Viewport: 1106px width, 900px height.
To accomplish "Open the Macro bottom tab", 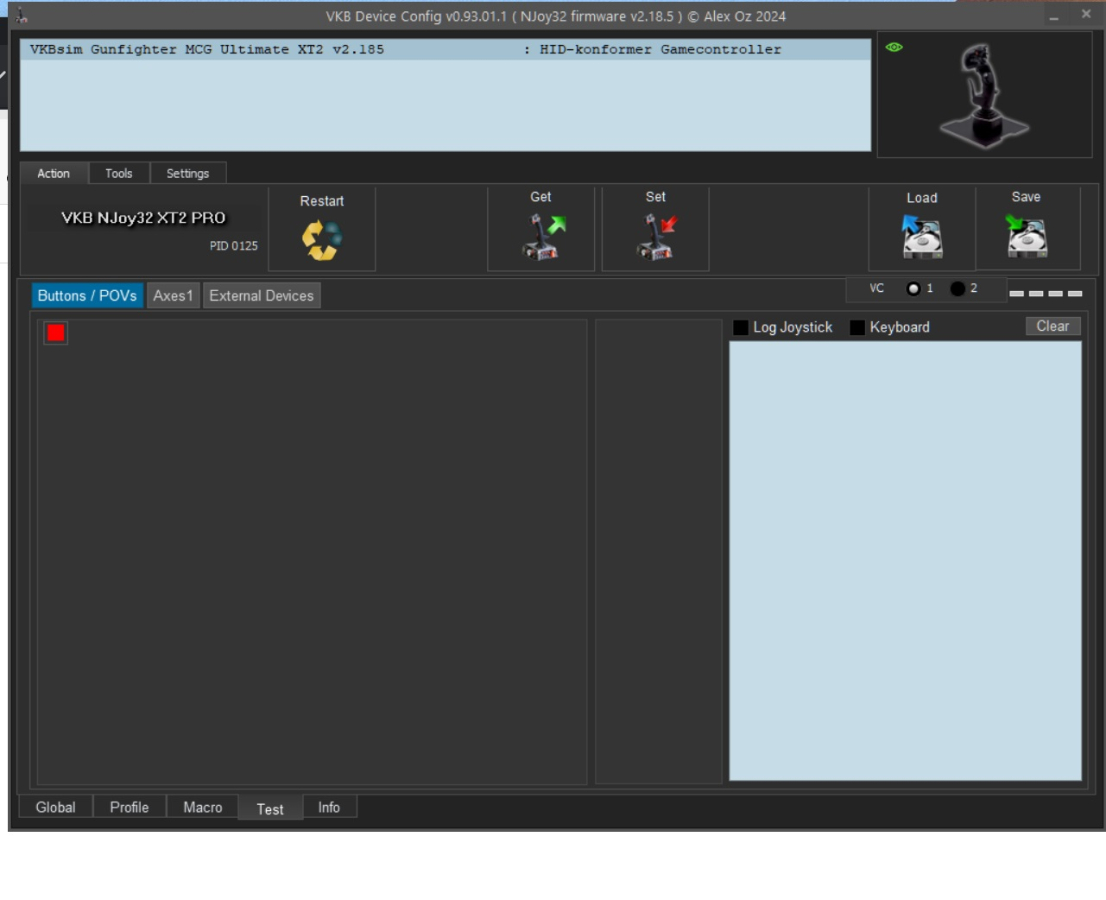I will [202, 807].
